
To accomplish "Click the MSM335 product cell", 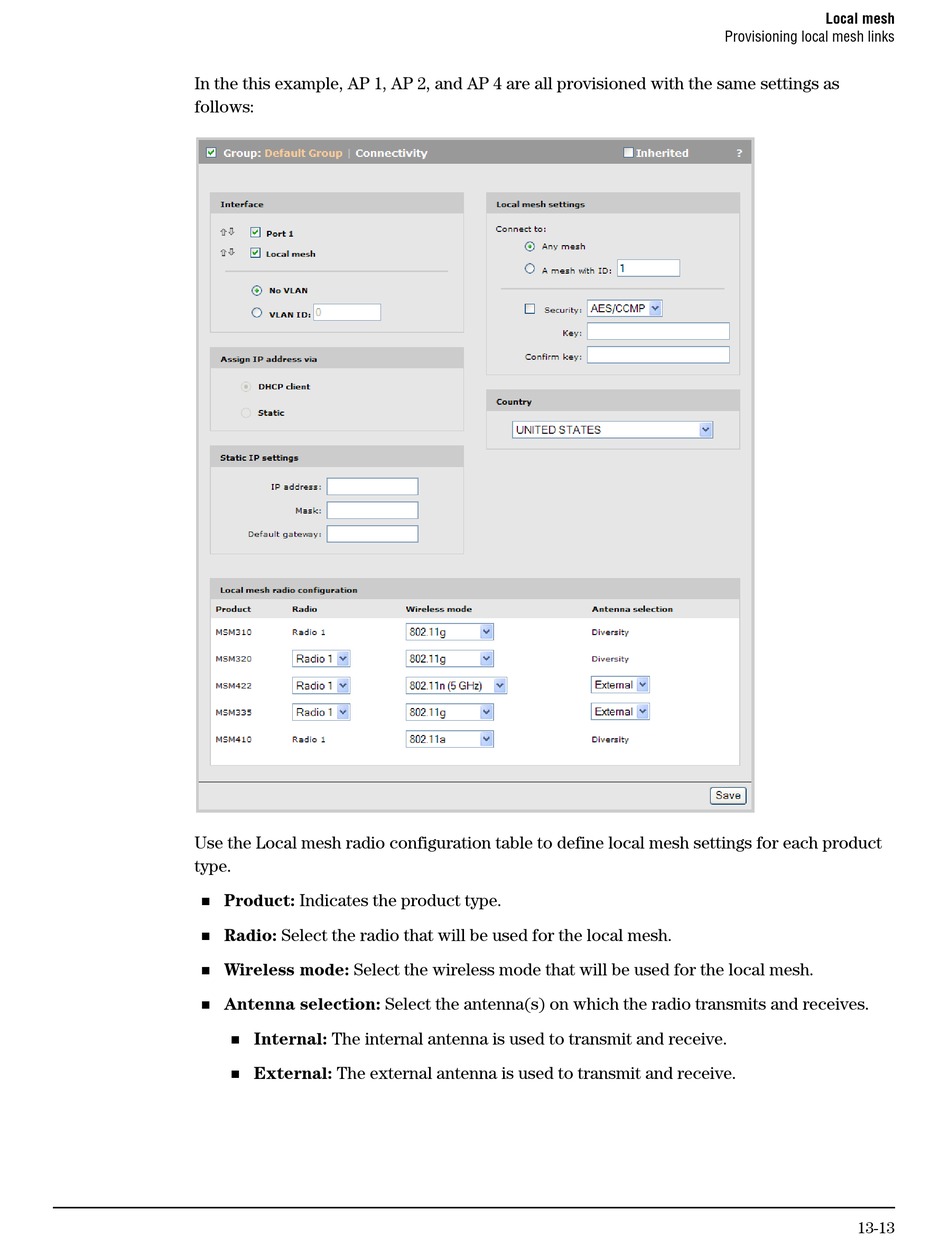I will point(234,713).
